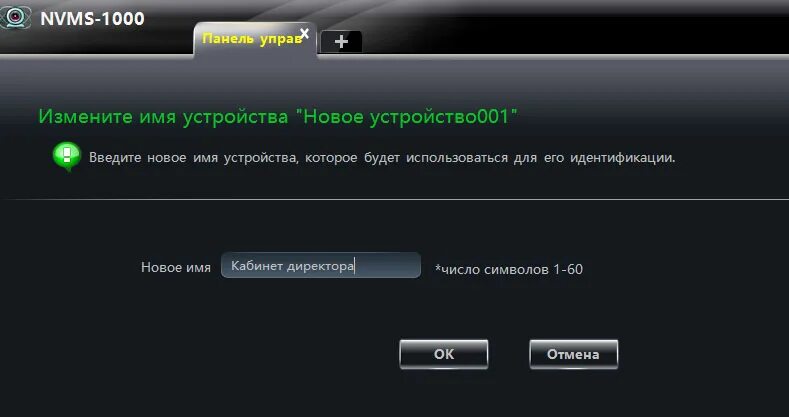Confirm the new device name with OK
789x417 pixels.
coord(443,354)
